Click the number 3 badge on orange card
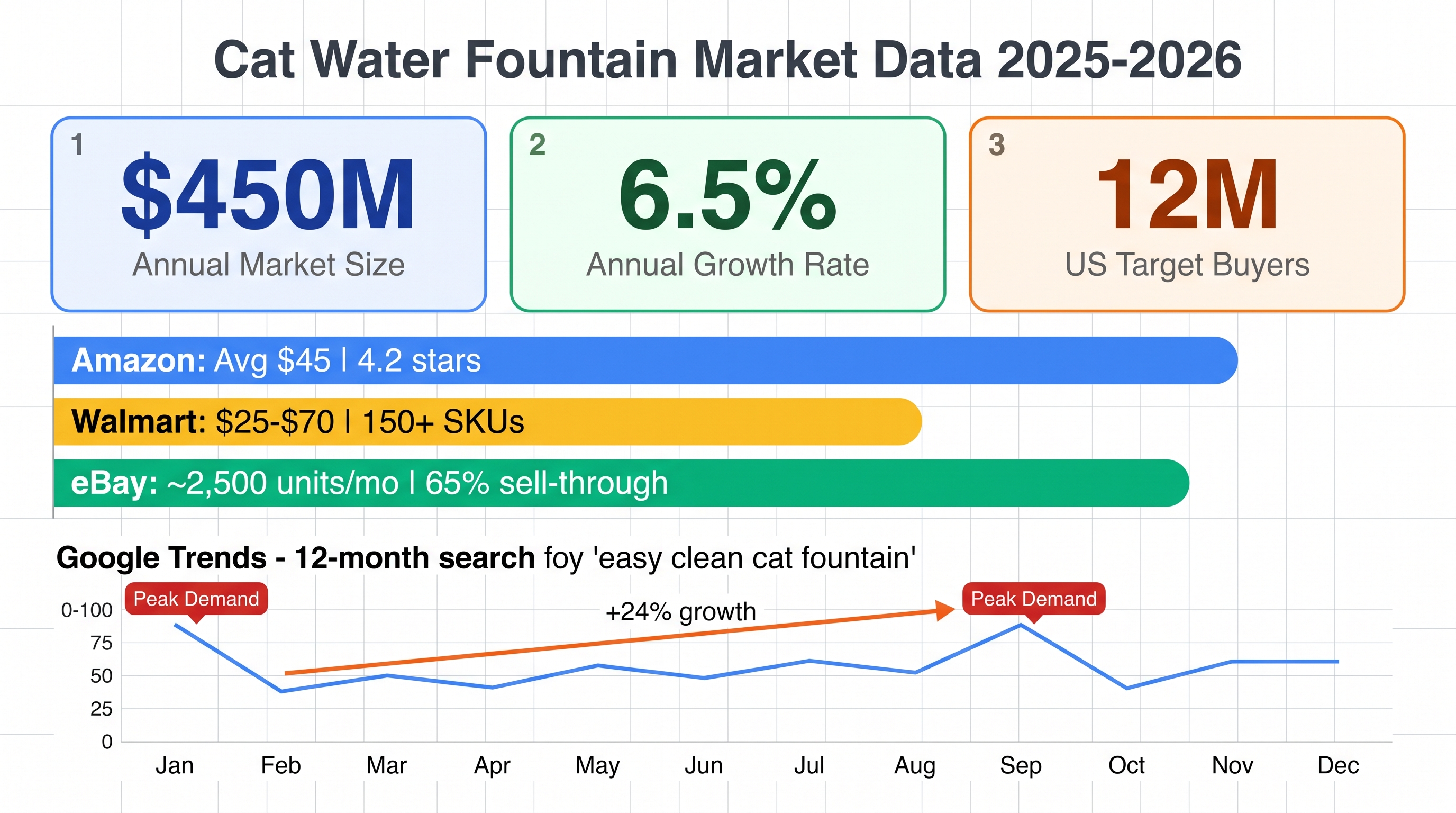Viewport: 1456px width, 813px height. [997, 144]
